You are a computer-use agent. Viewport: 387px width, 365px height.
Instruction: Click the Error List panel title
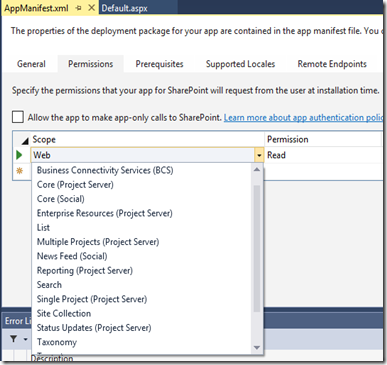(x=18, y=321)
